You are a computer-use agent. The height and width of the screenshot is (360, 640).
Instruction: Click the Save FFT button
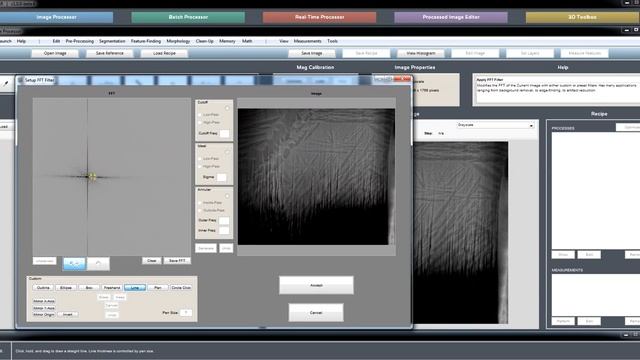point(177,260)
